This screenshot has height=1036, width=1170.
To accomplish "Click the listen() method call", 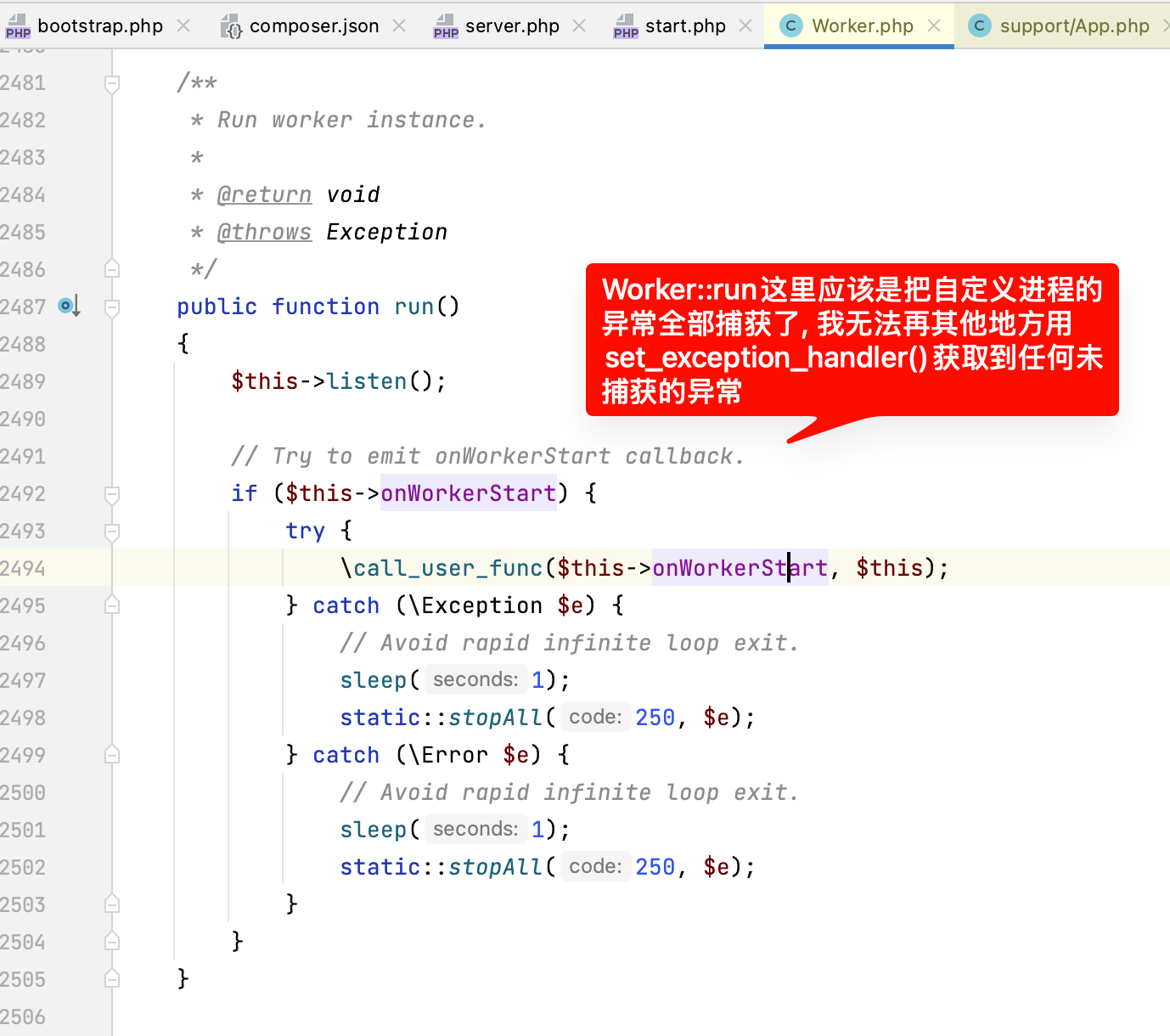I will coord(367,381).
